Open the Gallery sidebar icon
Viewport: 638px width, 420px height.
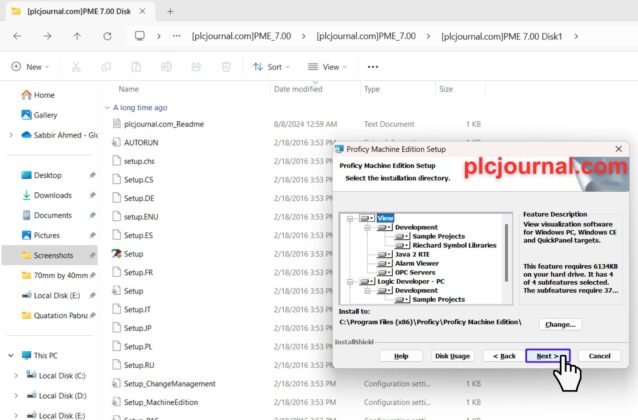coord(24,115)
